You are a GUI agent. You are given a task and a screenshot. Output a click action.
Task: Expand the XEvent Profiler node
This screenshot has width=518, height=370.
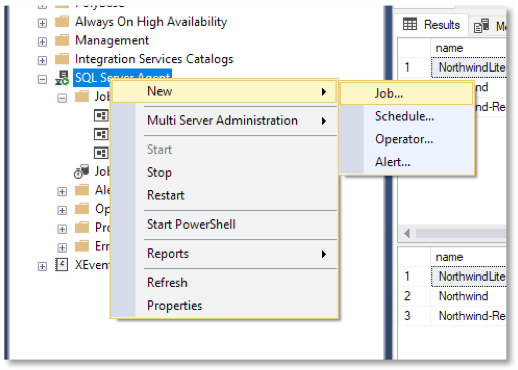pos(42,267)
